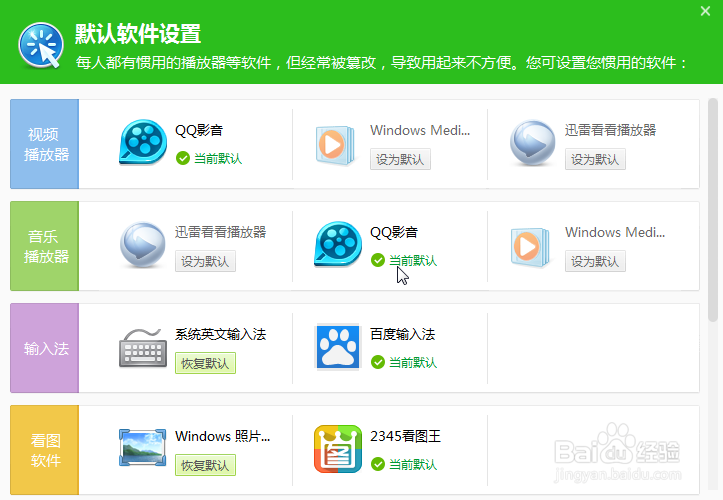
Task: Set 迅雷看看播放器 as default music player
Action: tap(205, 261)
